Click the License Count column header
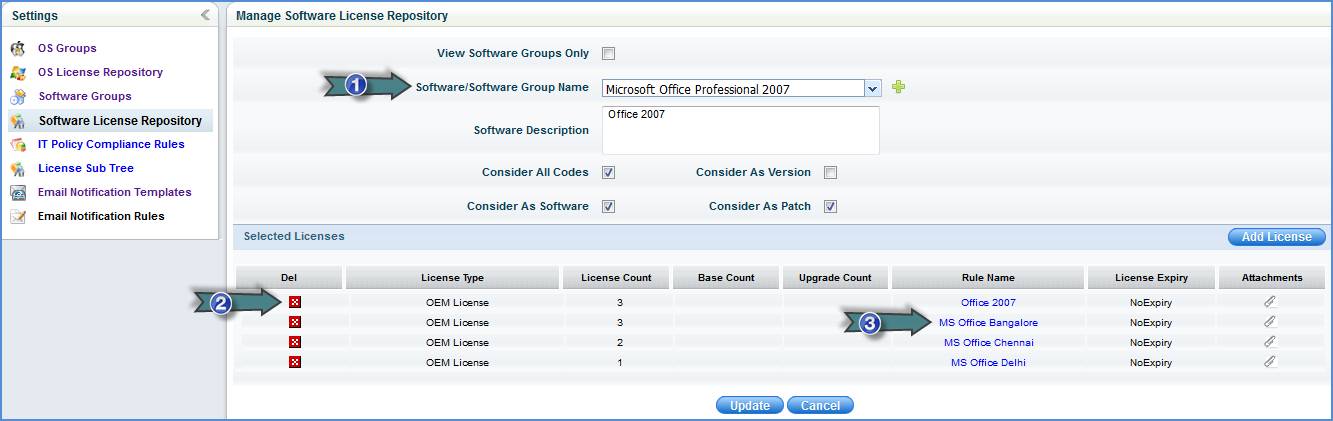 (615, 278)
